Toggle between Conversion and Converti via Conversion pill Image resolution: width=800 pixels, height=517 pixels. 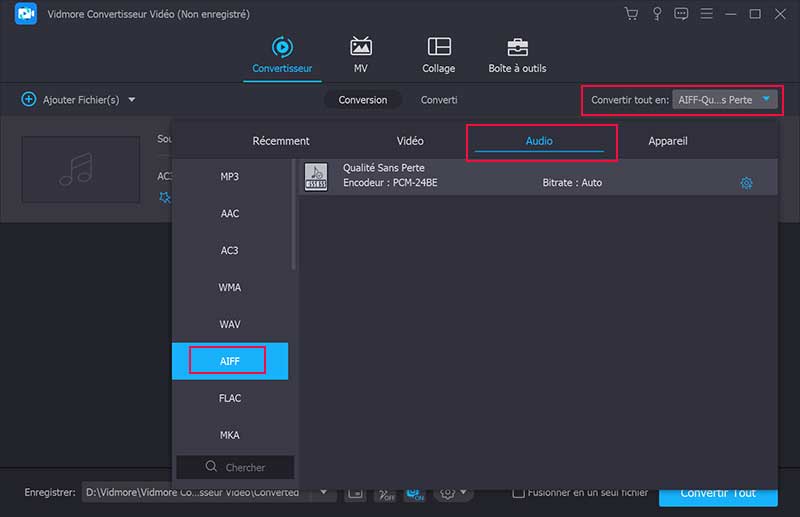[x=362, y=100]
